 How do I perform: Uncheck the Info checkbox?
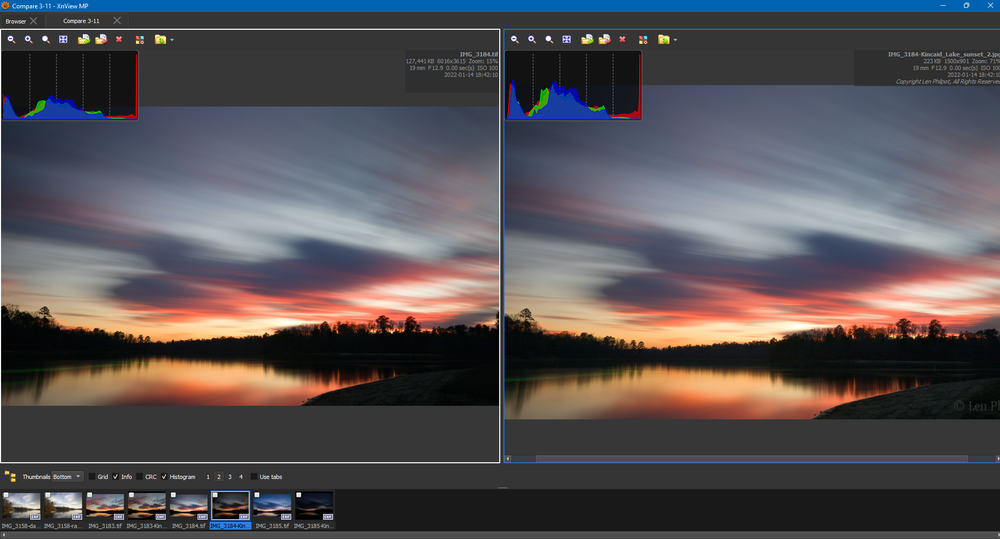coord(115,476)
